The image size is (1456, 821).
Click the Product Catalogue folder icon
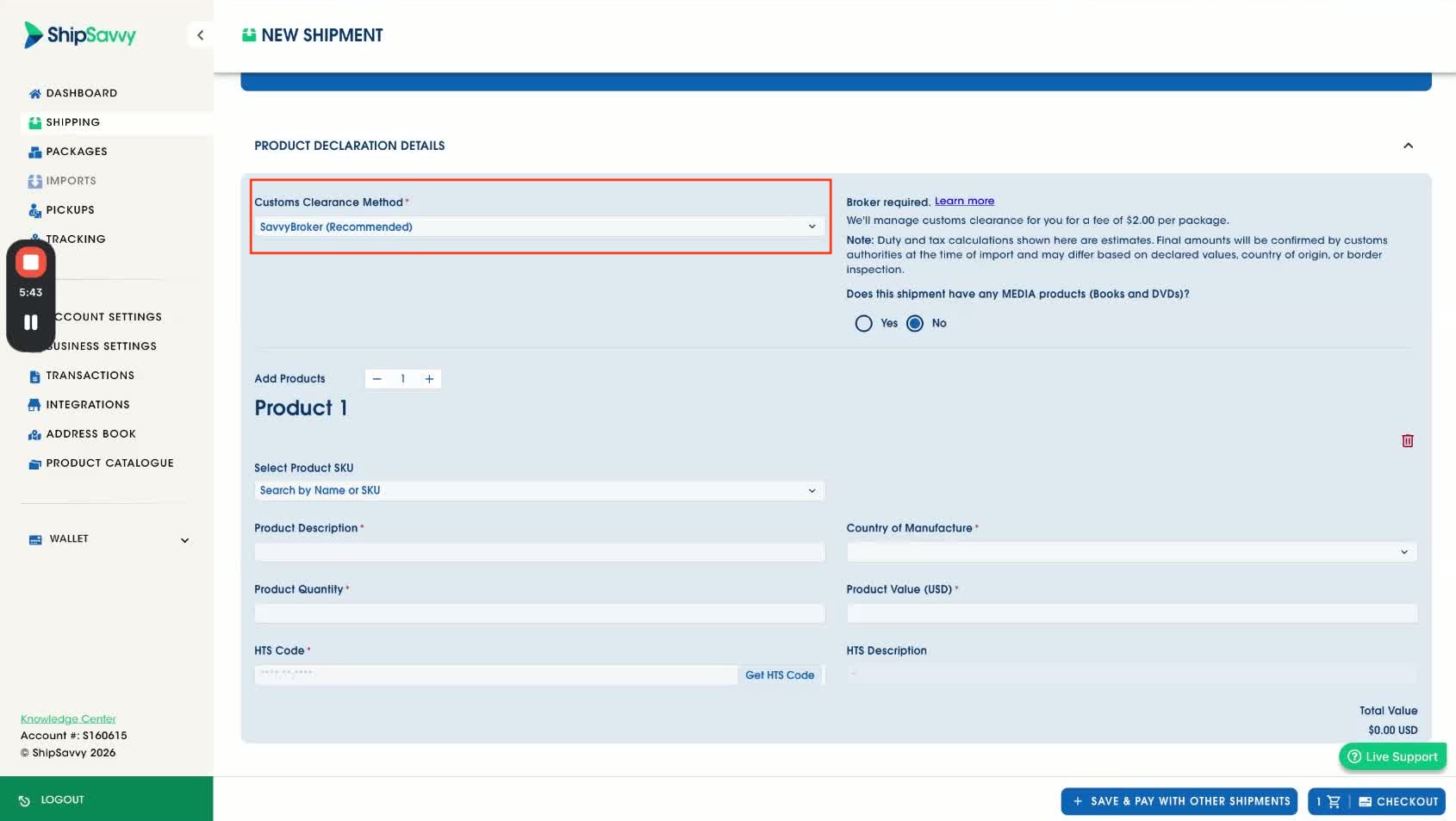coord(34,463)
